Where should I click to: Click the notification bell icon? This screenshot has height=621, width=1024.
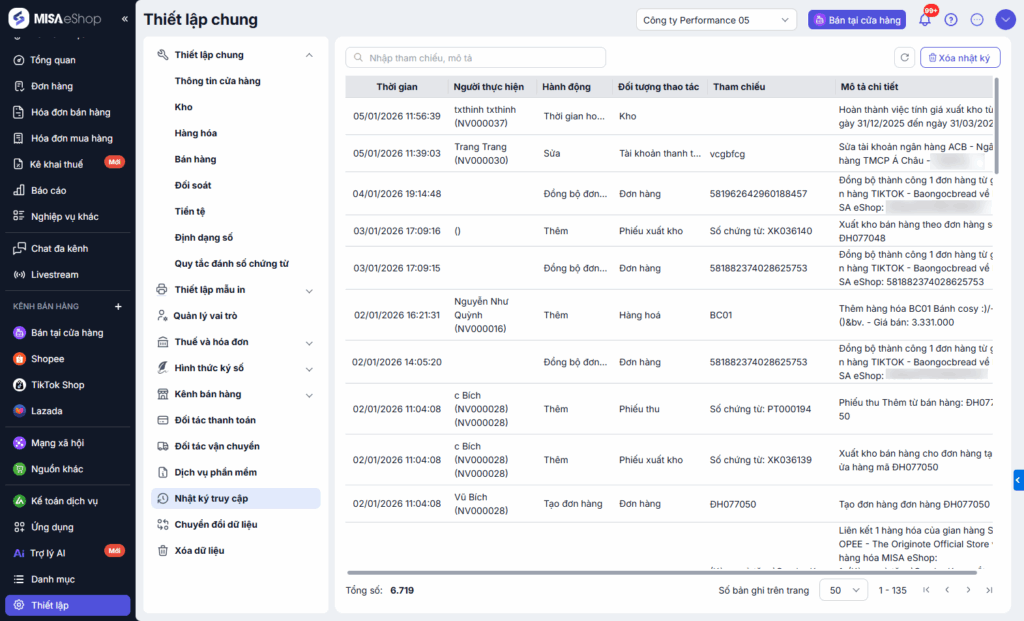click(x=925, y=20)
